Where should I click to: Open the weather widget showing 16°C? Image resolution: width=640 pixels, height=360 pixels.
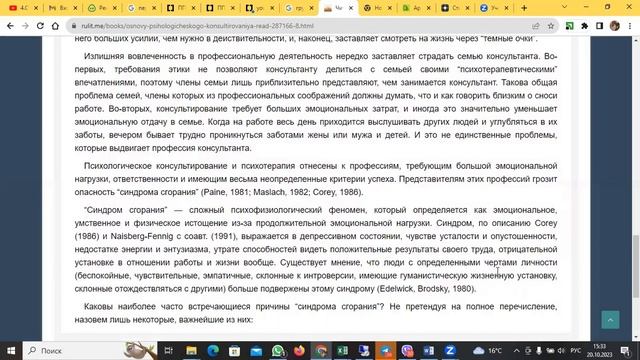coord(488,351)
